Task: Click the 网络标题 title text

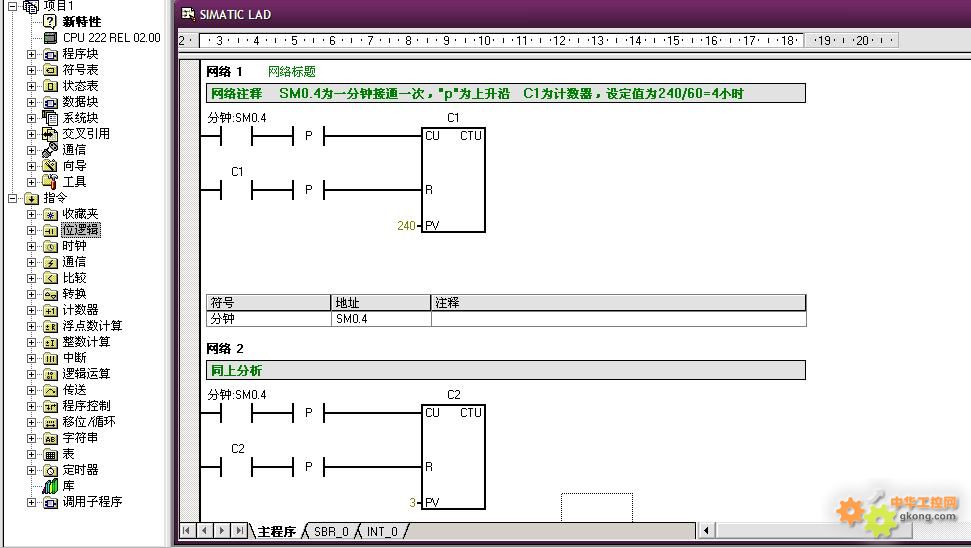Action: point(292,72)
